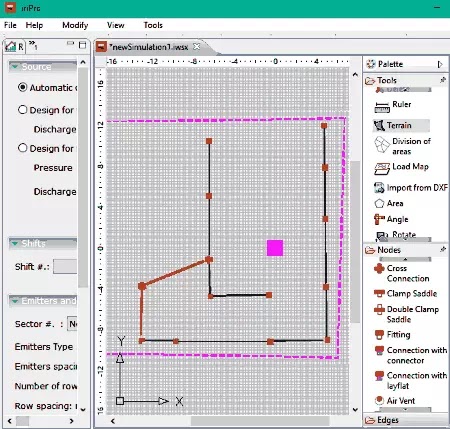The width and height of the screenshot is (450, 429).
Task: Click the canvas vertical scrollbar thumb
Action: pos(355,242)
